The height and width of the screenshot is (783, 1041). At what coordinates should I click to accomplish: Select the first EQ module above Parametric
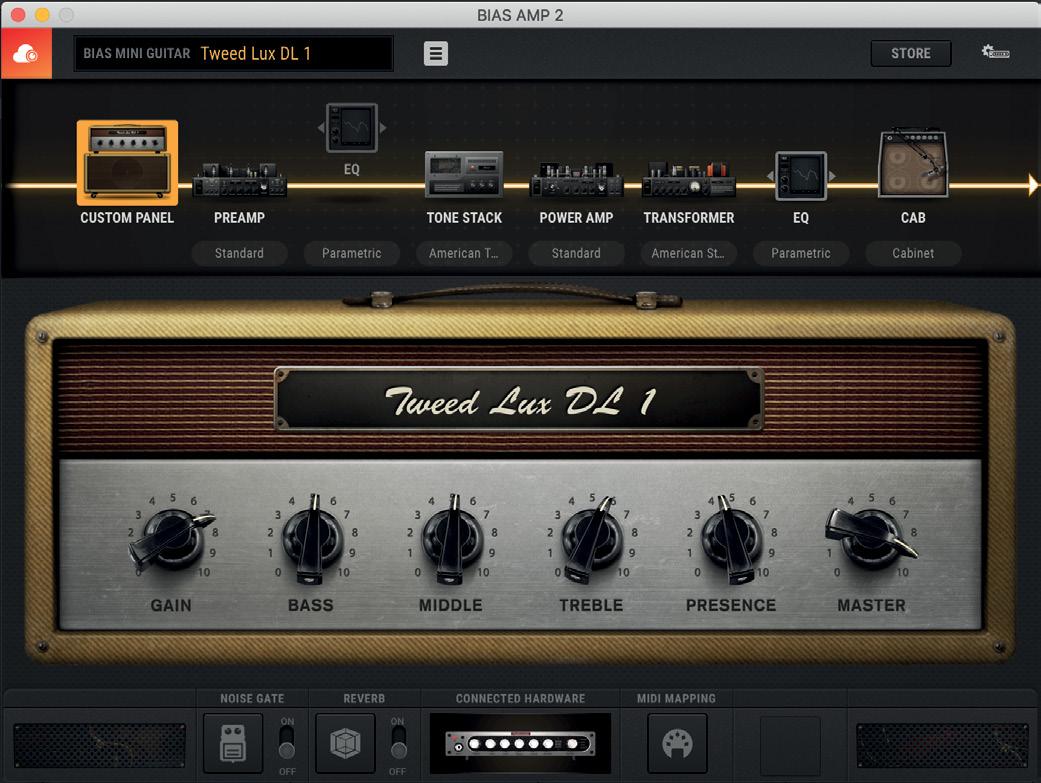tap(351, 128)
